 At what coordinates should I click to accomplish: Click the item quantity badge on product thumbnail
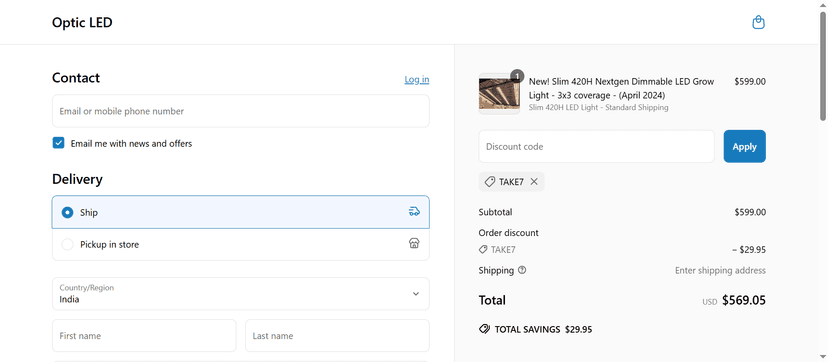(x=518, y=75)
